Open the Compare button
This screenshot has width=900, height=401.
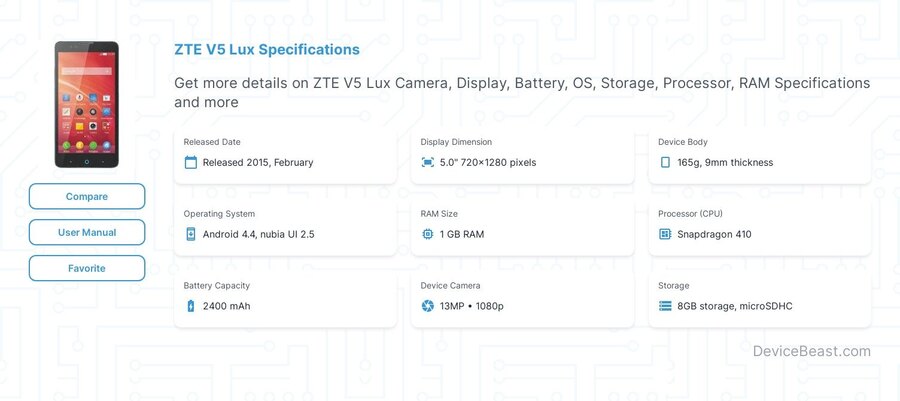click(87, 196)
